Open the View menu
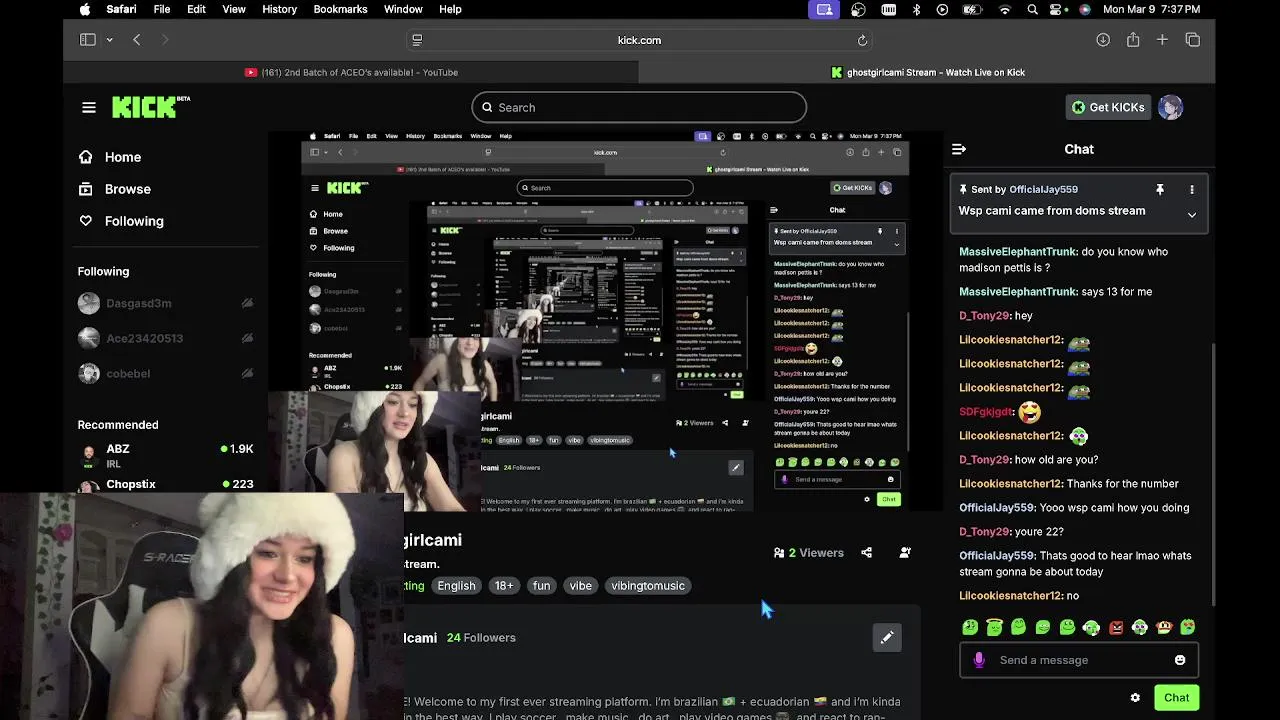 pyautogui.click(x=234, y=9)
